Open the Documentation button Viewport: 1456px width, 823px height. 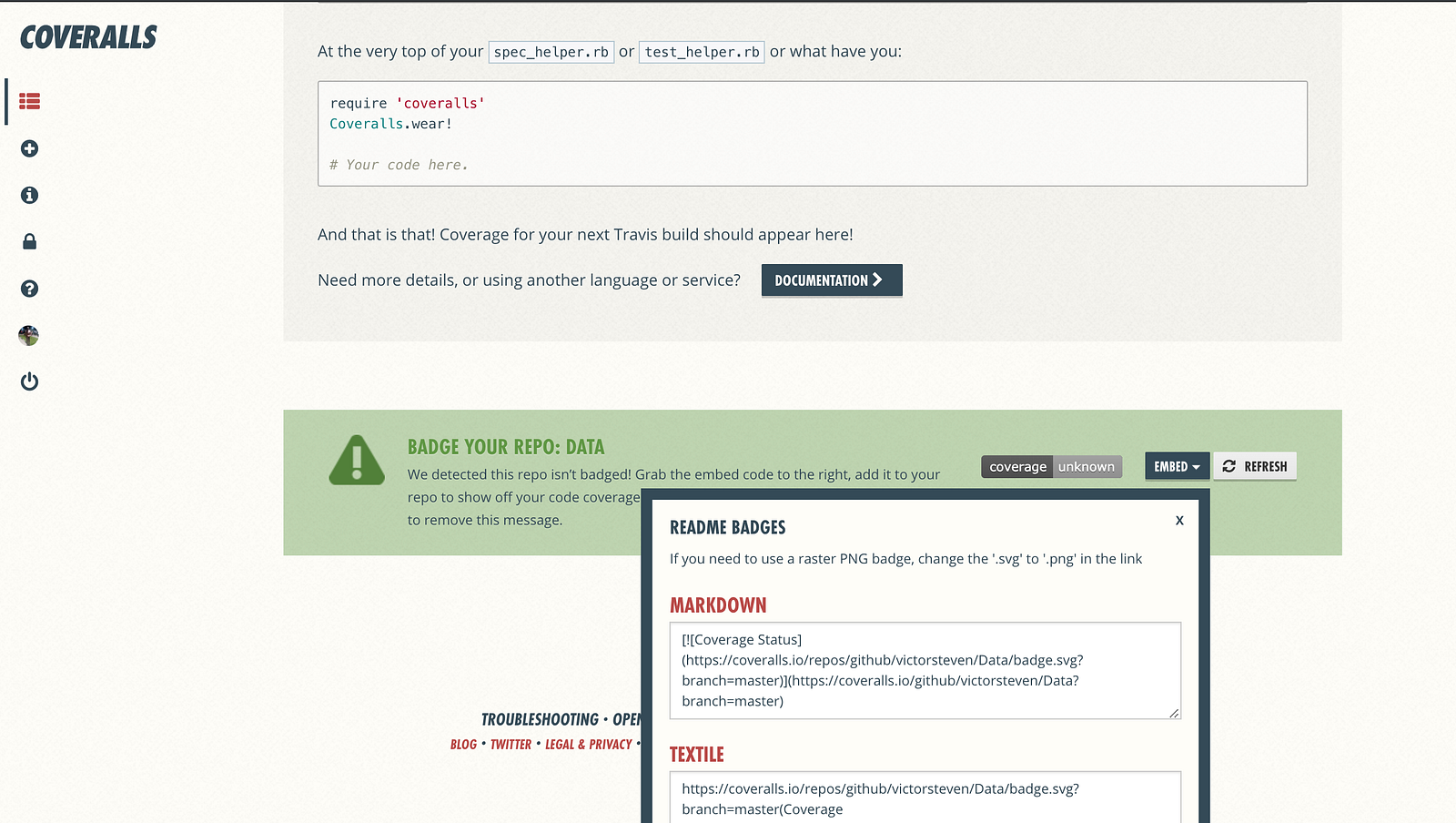[832, 280]
